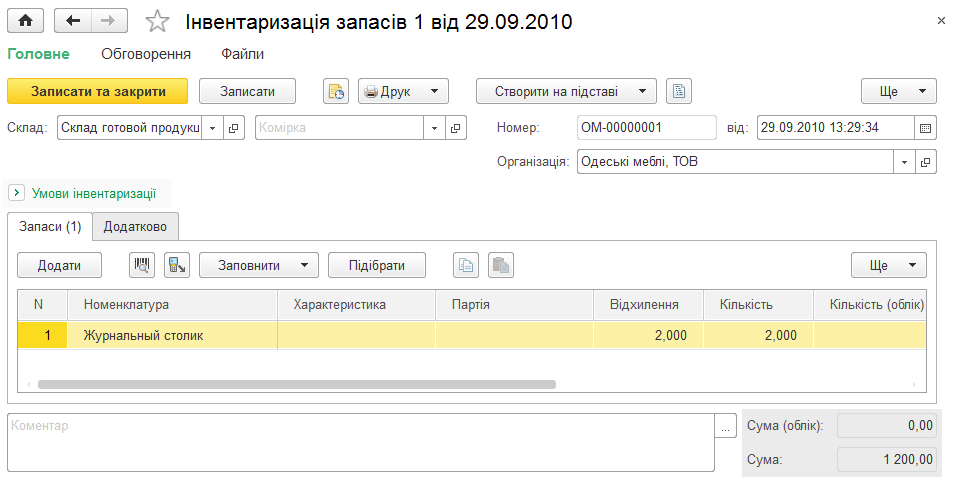Open the table Ще menu
Viewport: 953px width, 485px height.
coord(889,266)
